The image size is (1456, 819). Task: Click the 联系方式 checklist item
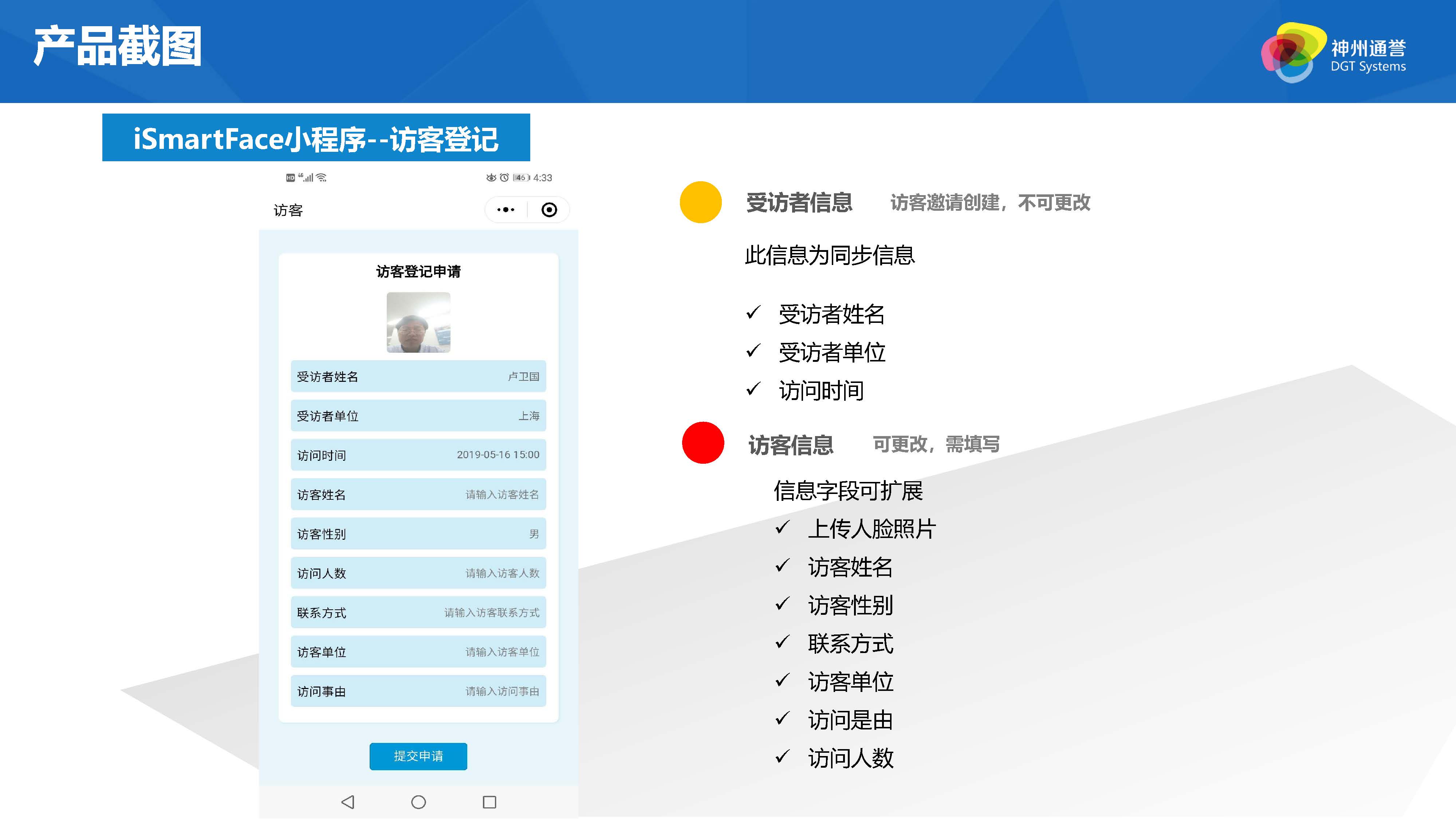(850, 644)
